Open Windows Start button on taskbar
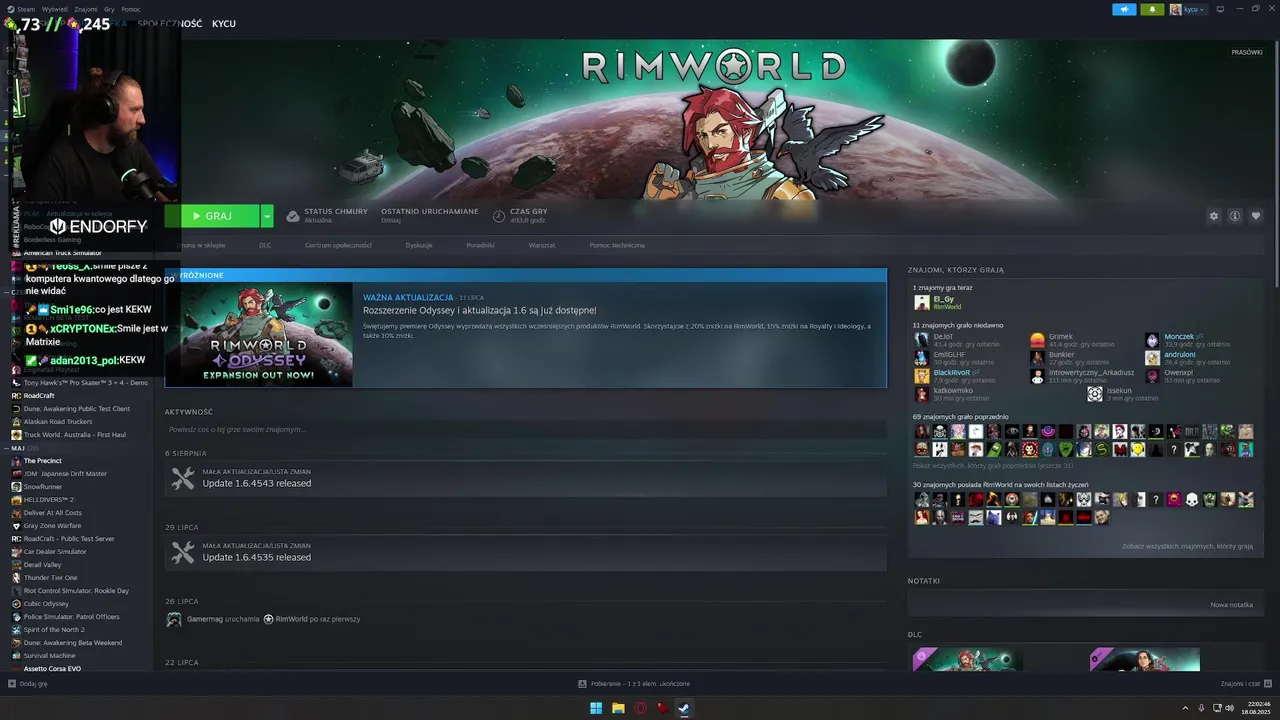Screen dimensions: 1280x720 point(596,708)
